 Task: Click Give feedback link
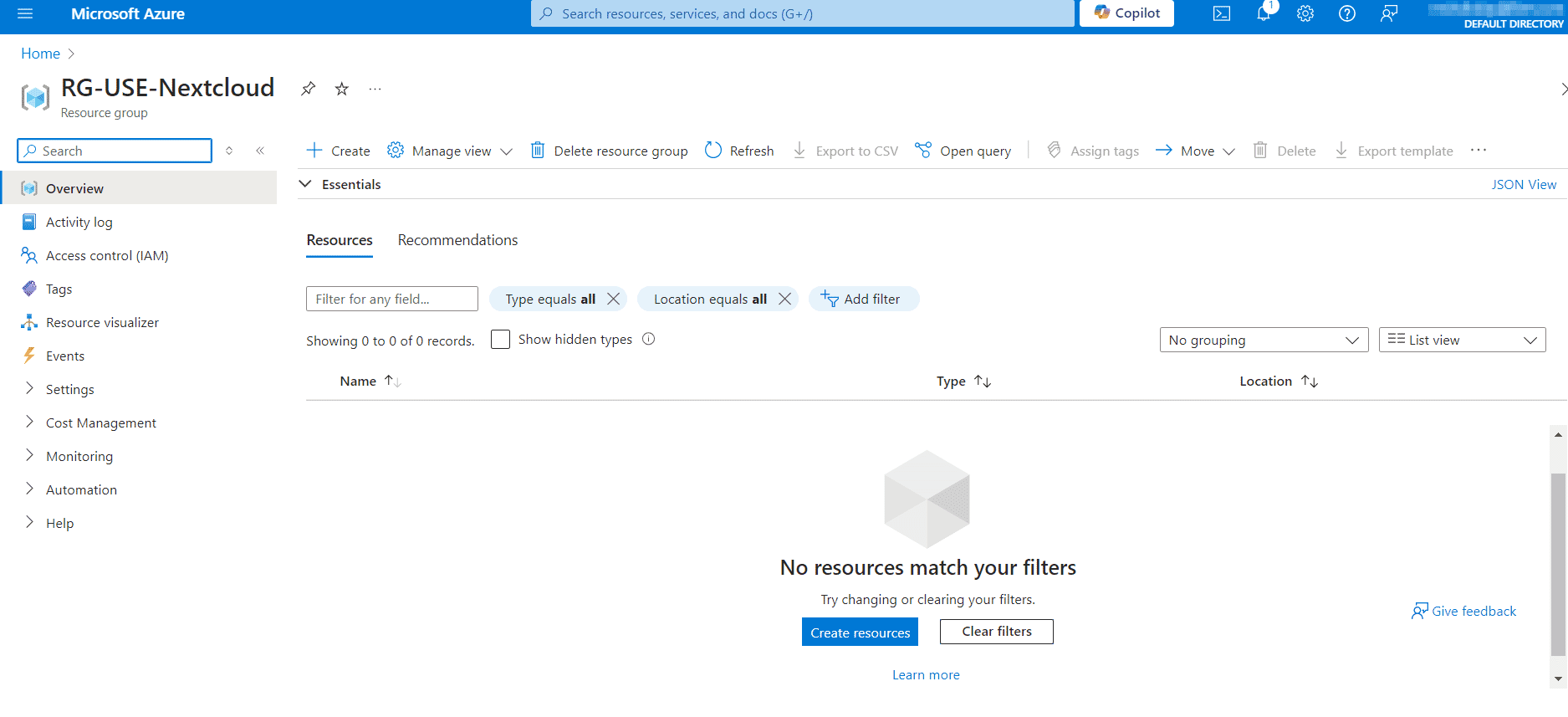tap(1464, 611)
